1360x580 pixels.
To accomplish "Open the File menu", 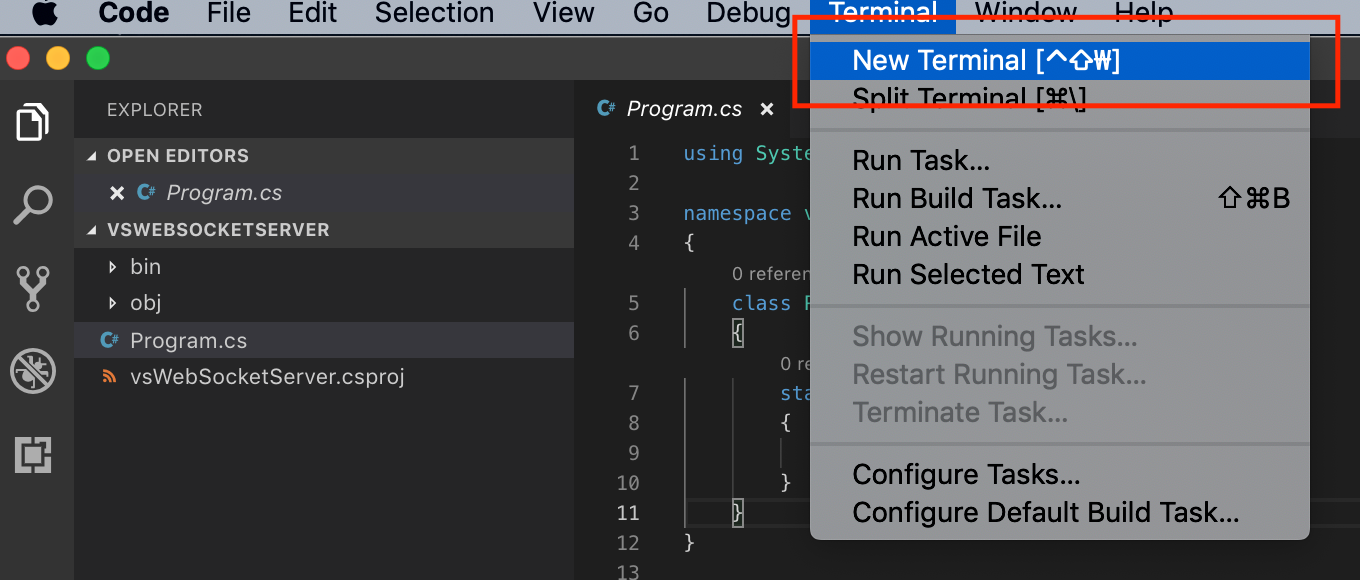I will tap(229, 13).
